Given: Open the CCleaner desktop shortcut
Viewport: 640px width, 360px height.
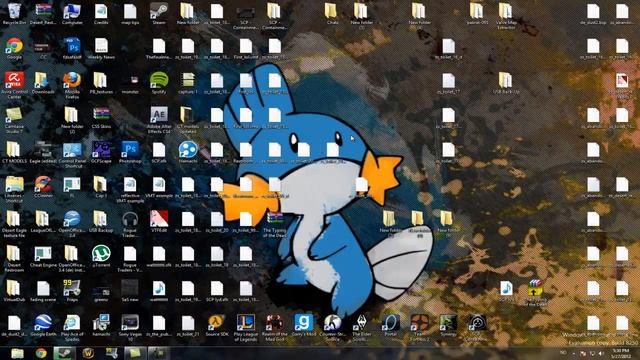Looking at the screenshot, I should [43, 187].
